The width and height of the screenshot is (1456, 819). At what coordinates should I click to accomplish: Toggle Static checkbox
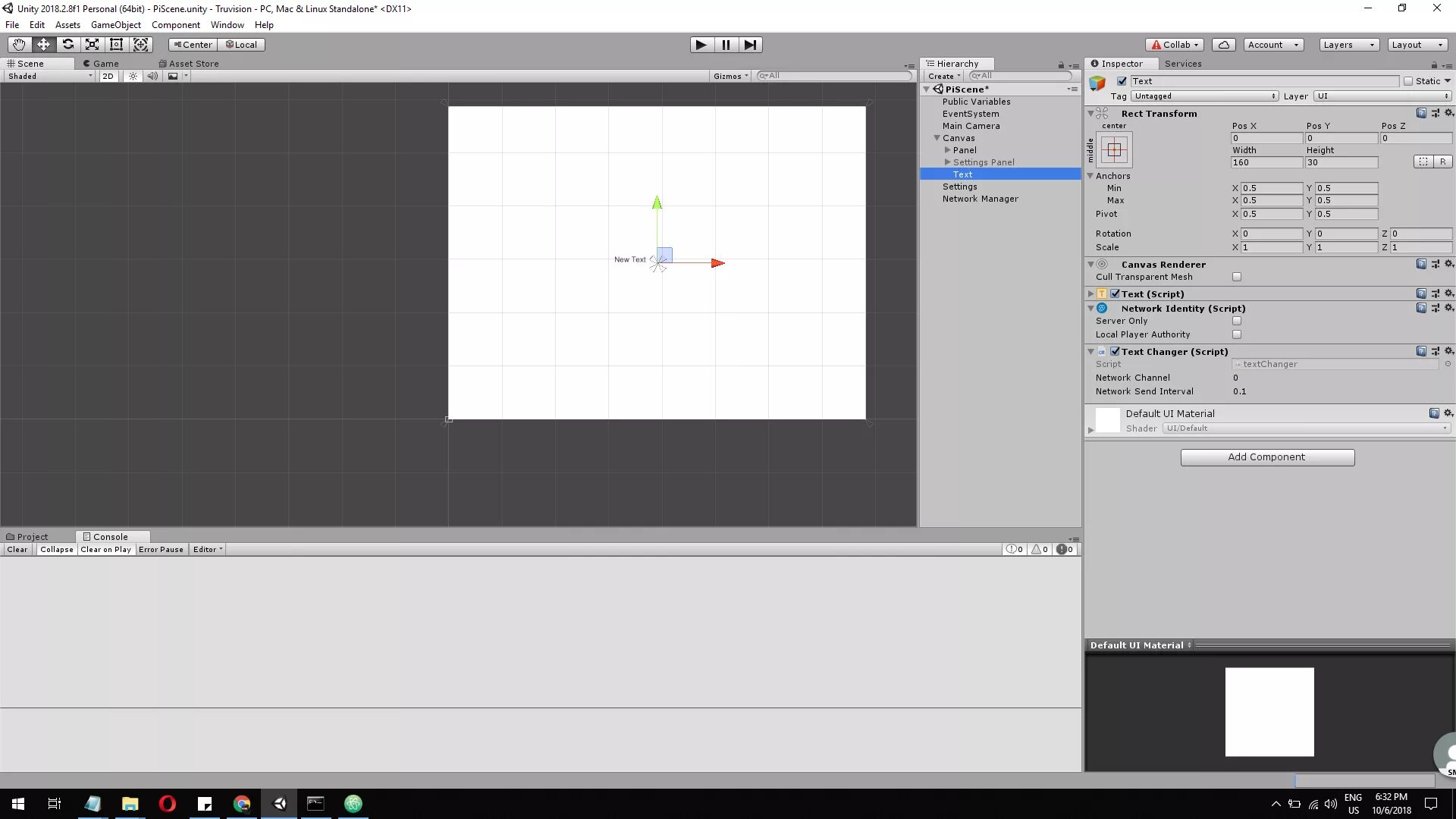point(1408,81)
